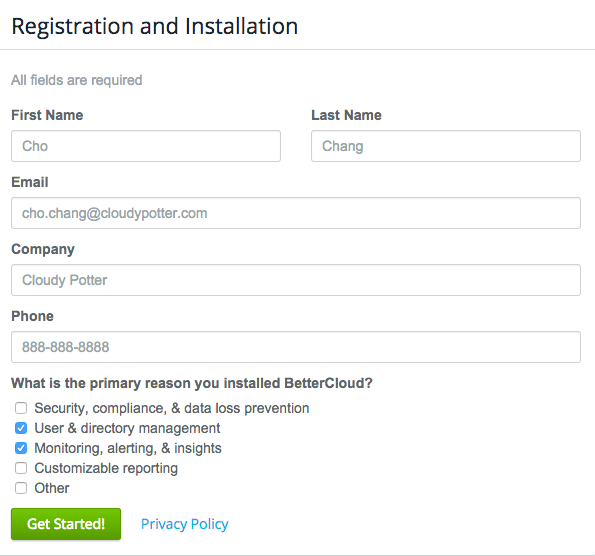Click the First Name label

47,115
